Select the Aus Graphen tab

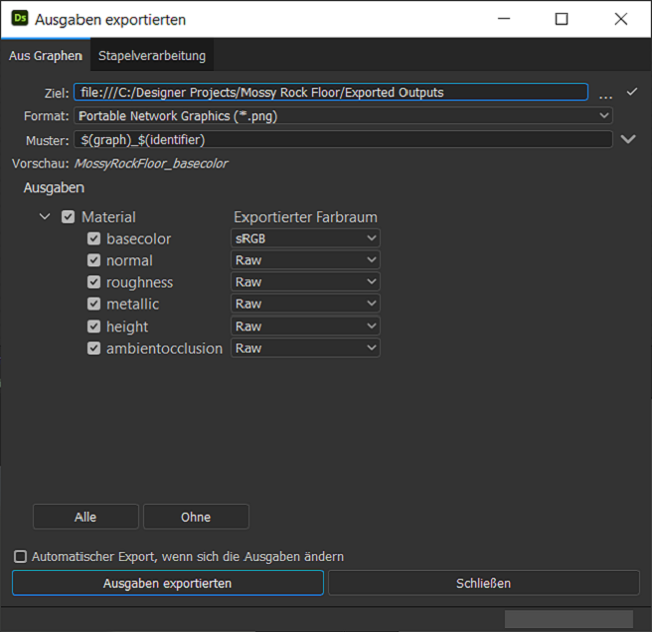[x=45, y=56]
